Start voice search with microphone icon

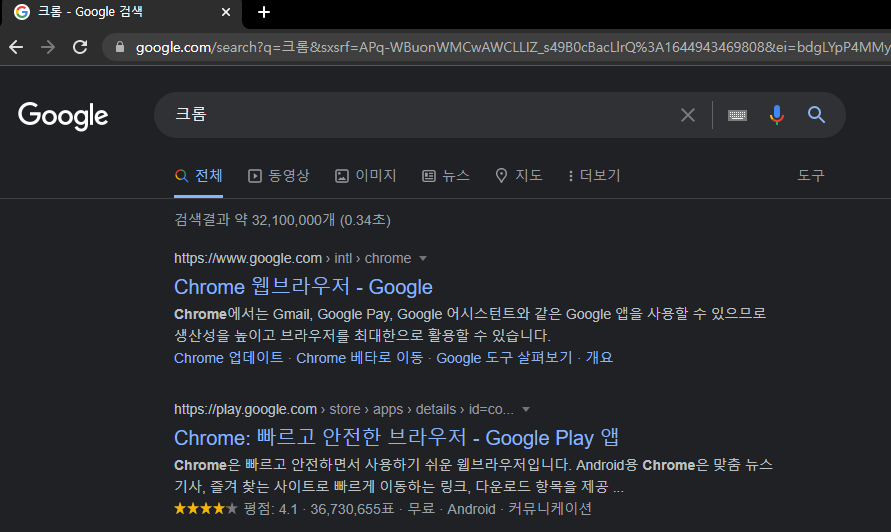point(777,115)
